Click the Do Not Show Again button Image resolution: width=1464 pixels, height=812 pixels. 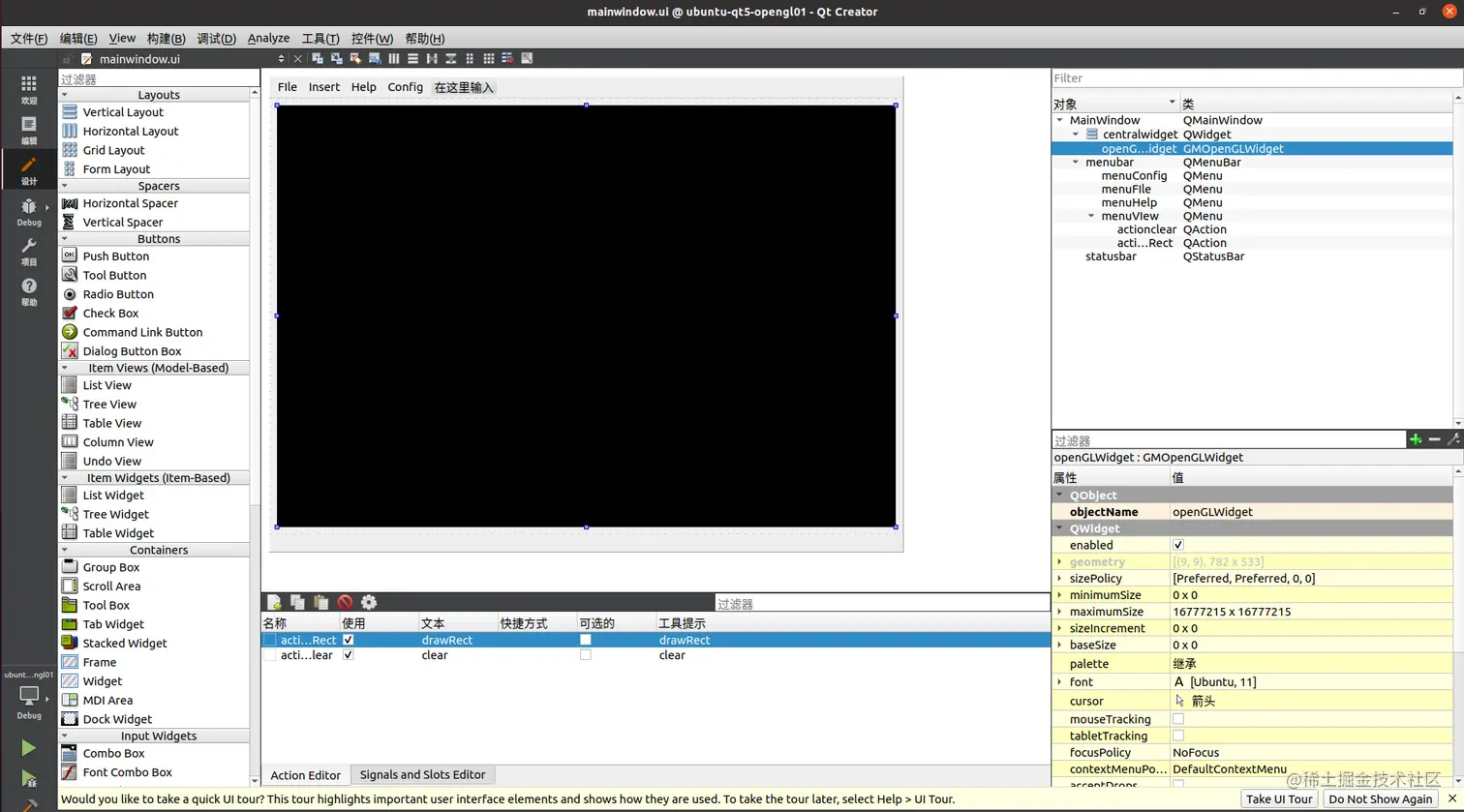(1380, 799)
